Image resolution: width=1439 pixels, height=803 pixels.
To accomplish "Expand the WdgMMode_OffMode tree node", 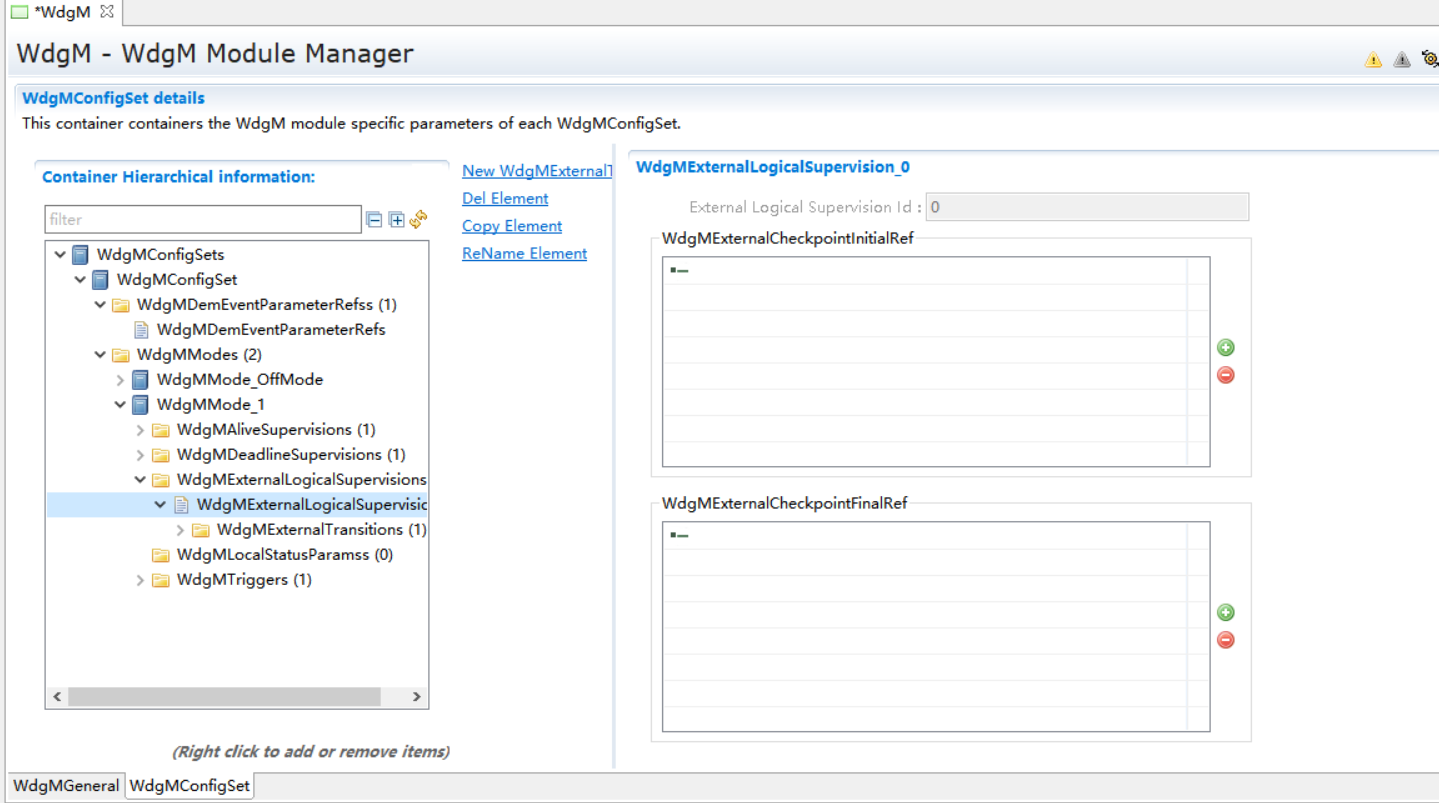I will coord(120,380).
